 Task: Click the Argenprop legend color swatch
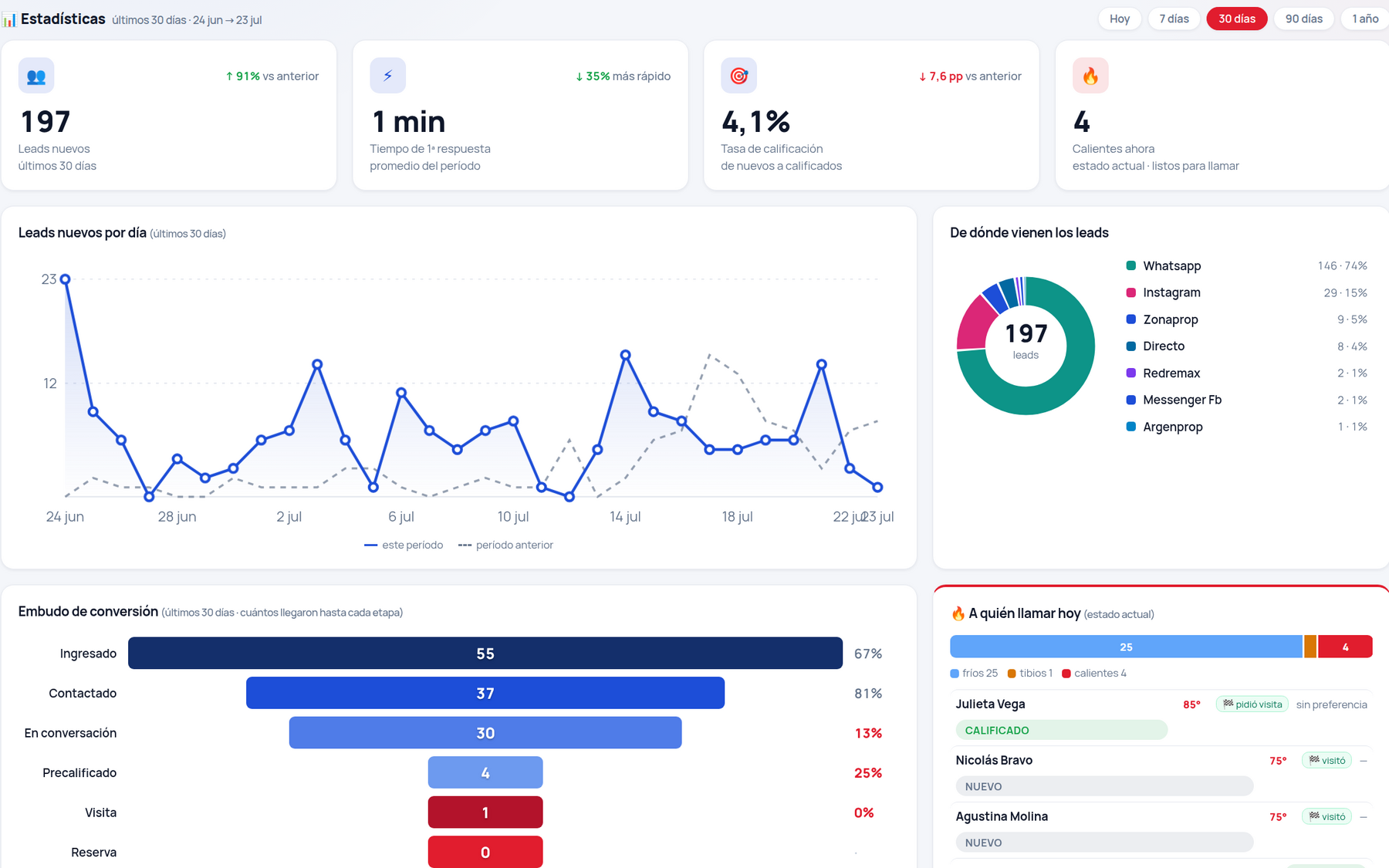tap(1131, 427)
